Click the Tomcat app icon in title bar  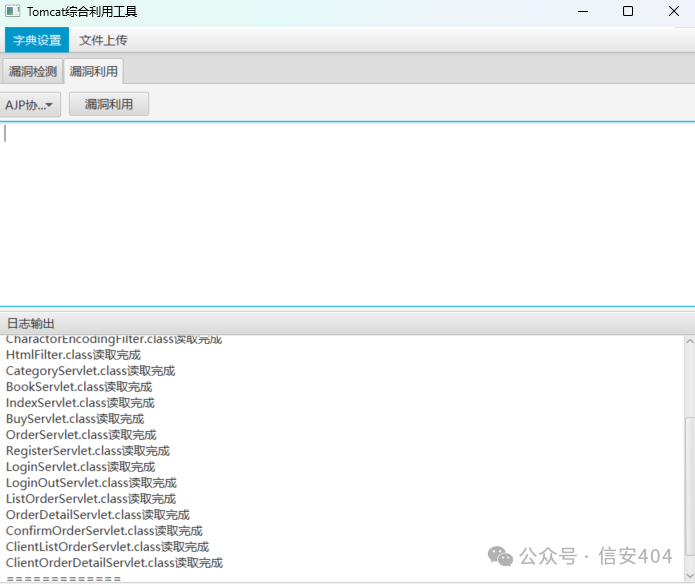pos(12,11)
